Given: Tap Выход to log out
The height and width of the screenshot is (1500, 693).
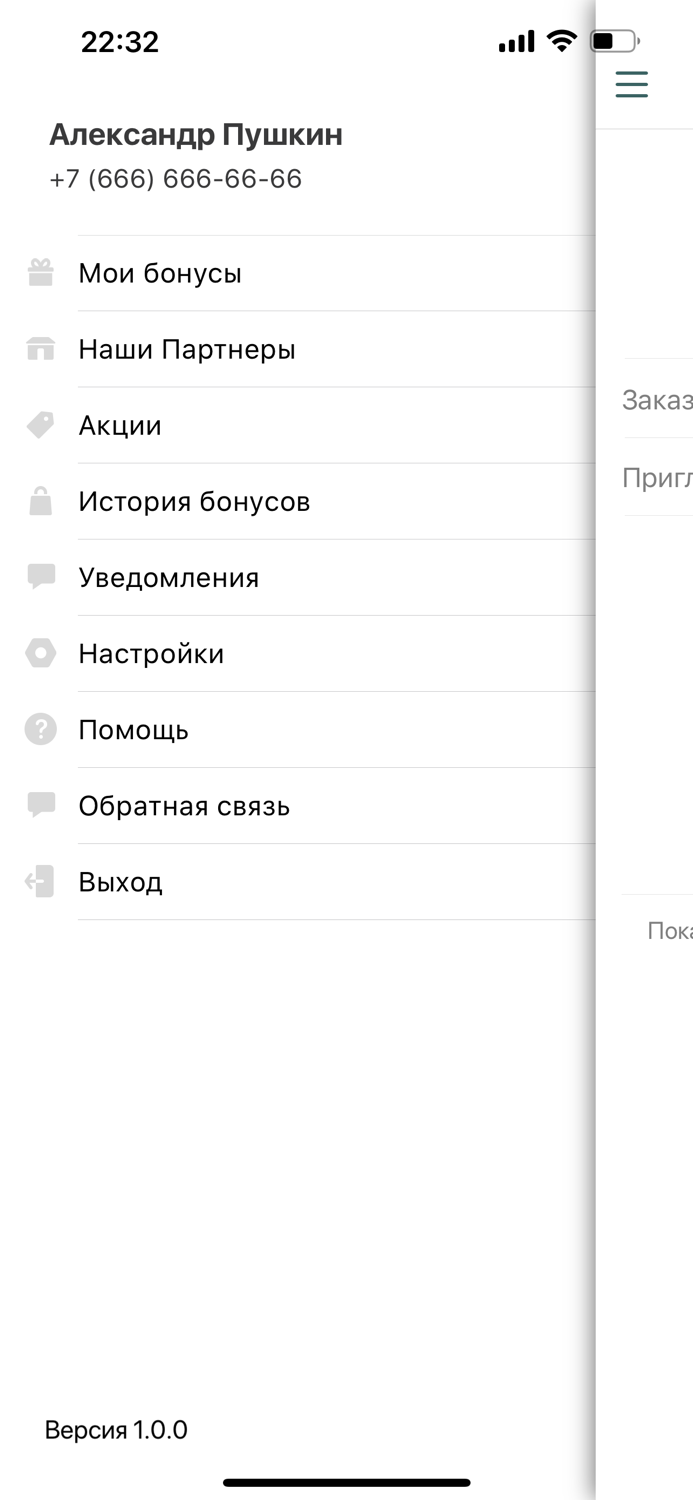Looking at the screenshot, I should pos(120,881).
